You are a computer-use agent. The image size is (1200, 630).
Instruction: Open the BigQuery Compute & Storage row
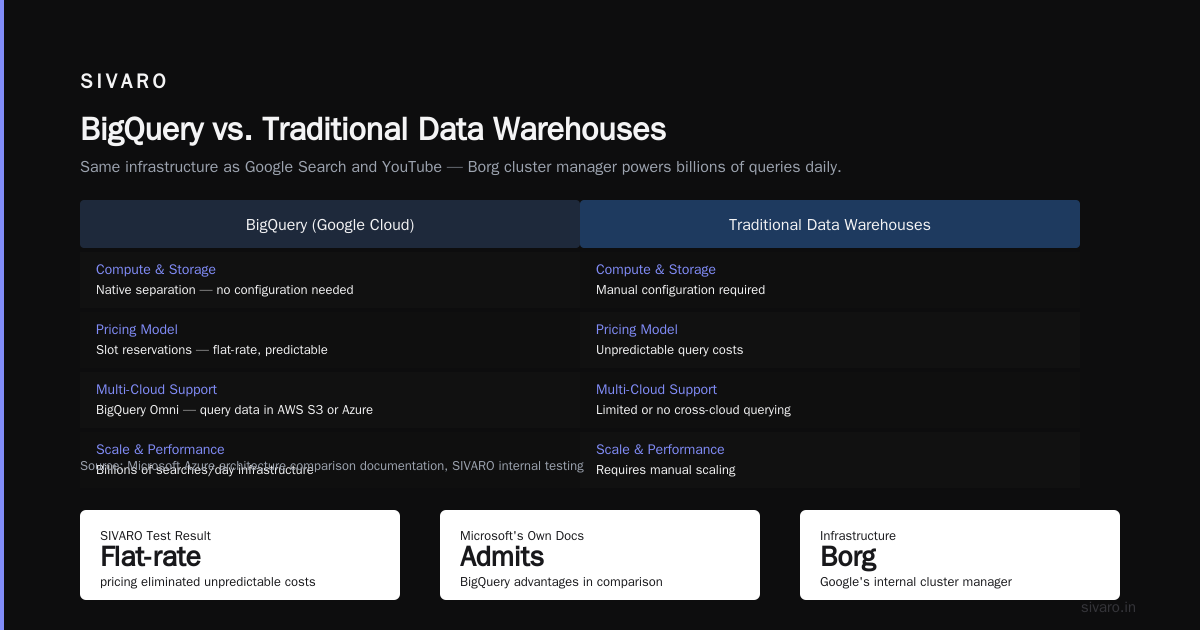(330, 280)
